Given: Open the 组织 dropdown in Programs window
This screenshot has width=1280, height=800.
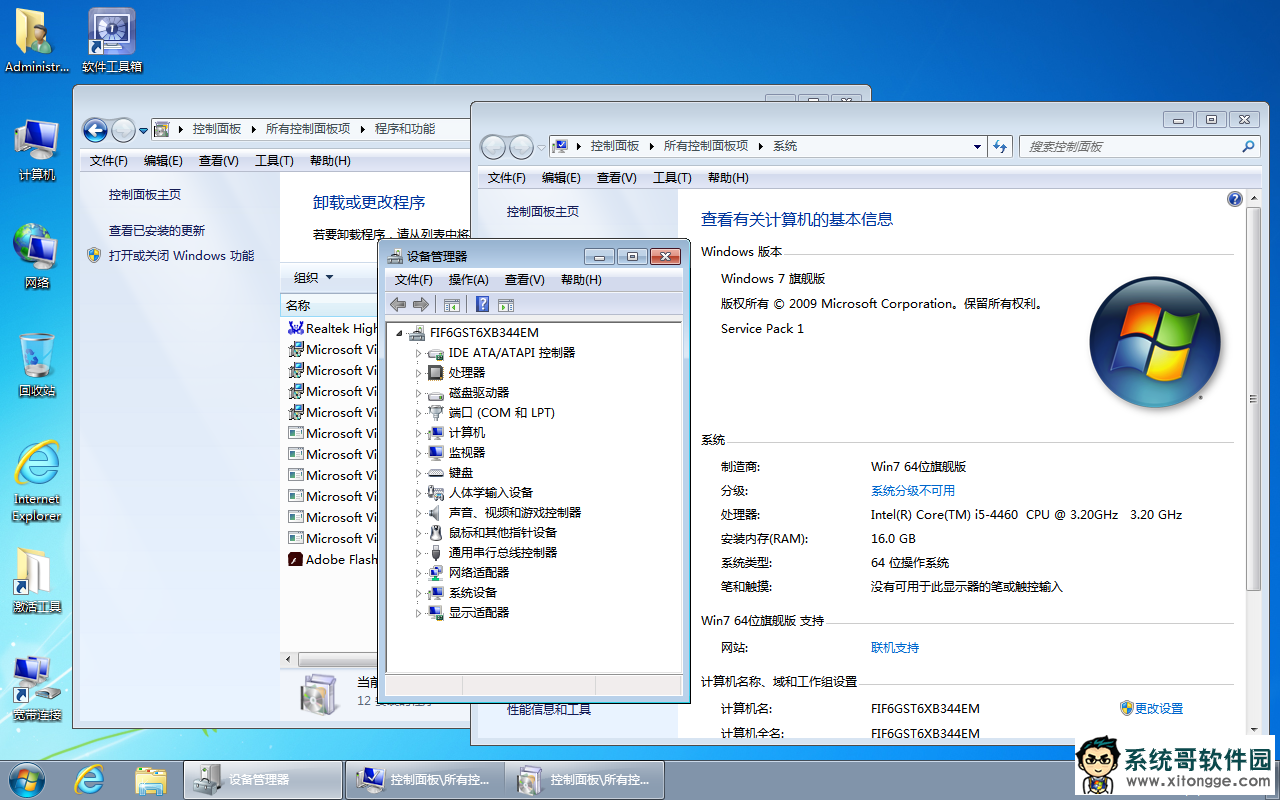Looking at the screenshot, I should coord(314,278).
